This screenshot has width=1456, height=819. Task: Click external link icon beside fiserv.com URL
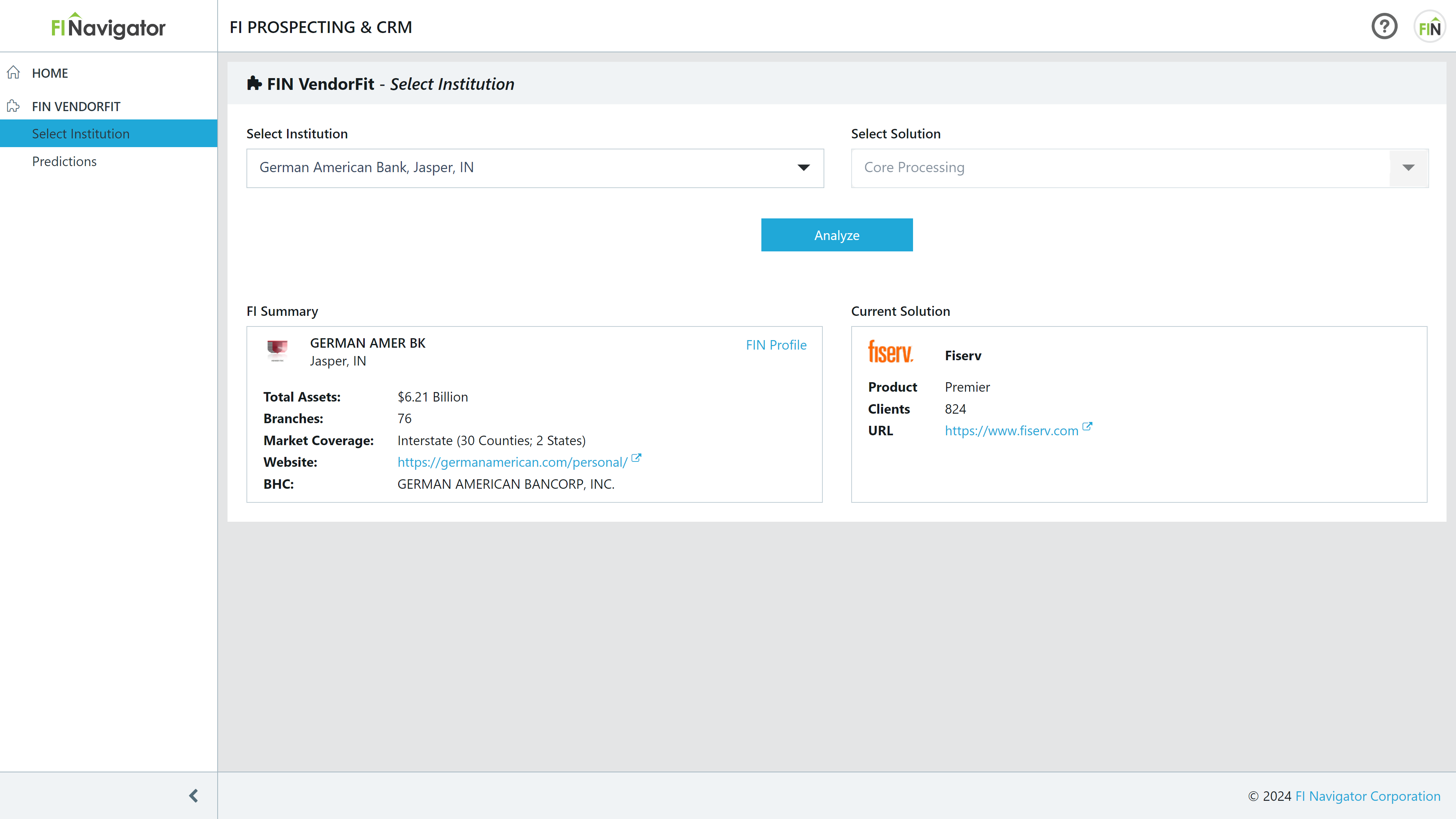click(x=1087, y=427)
